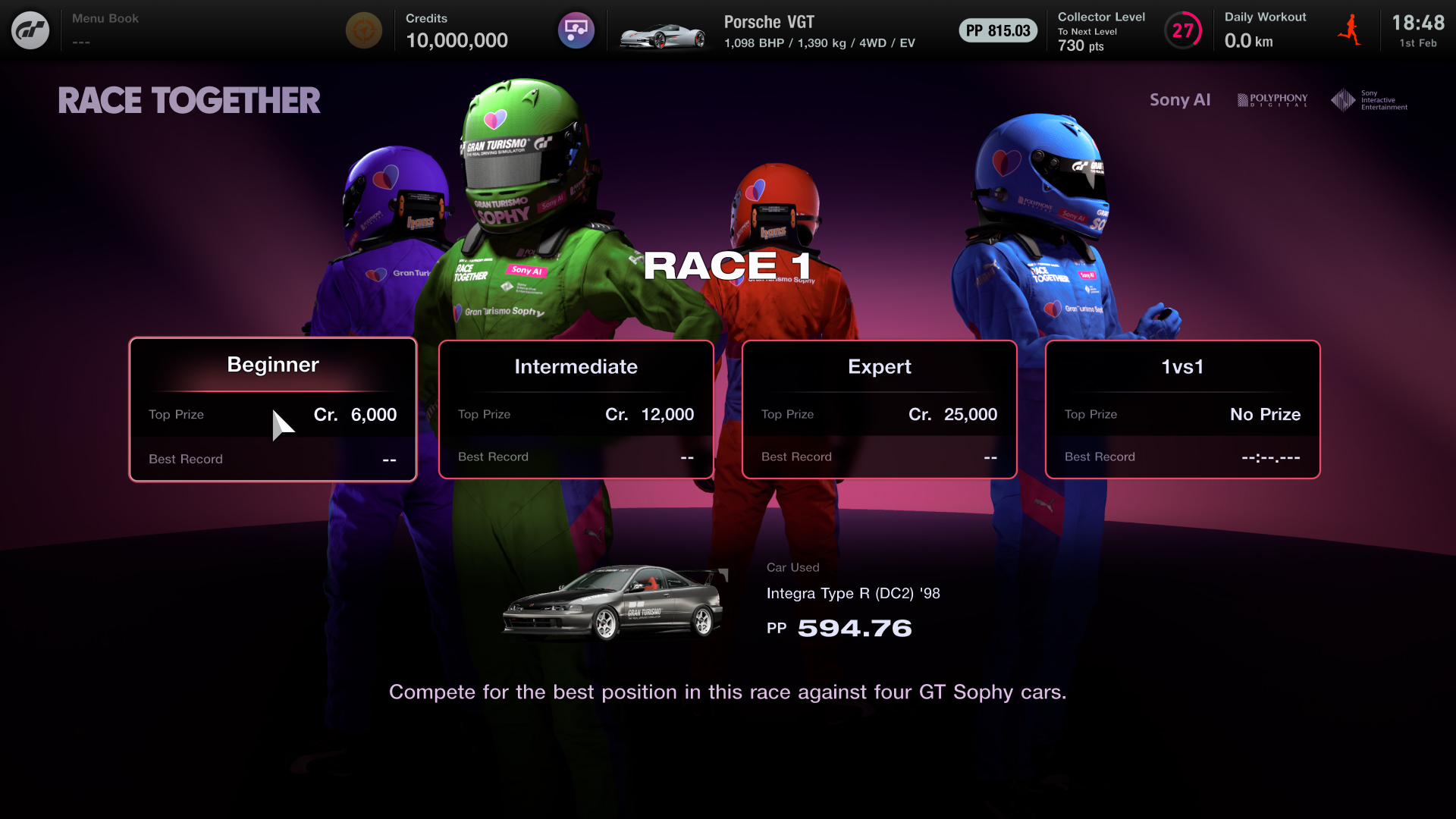
Task: Select the Porsche VGT car icon
Action: [x=660, y=30]
